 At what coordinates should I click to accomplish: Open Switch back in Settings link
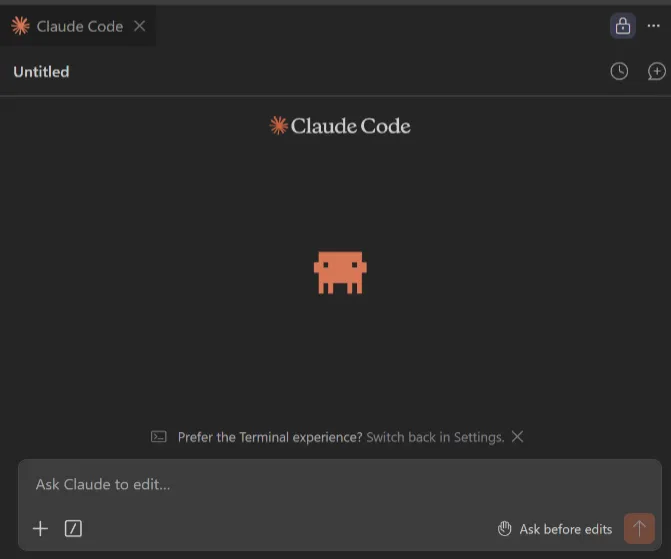tap(435, 437)
